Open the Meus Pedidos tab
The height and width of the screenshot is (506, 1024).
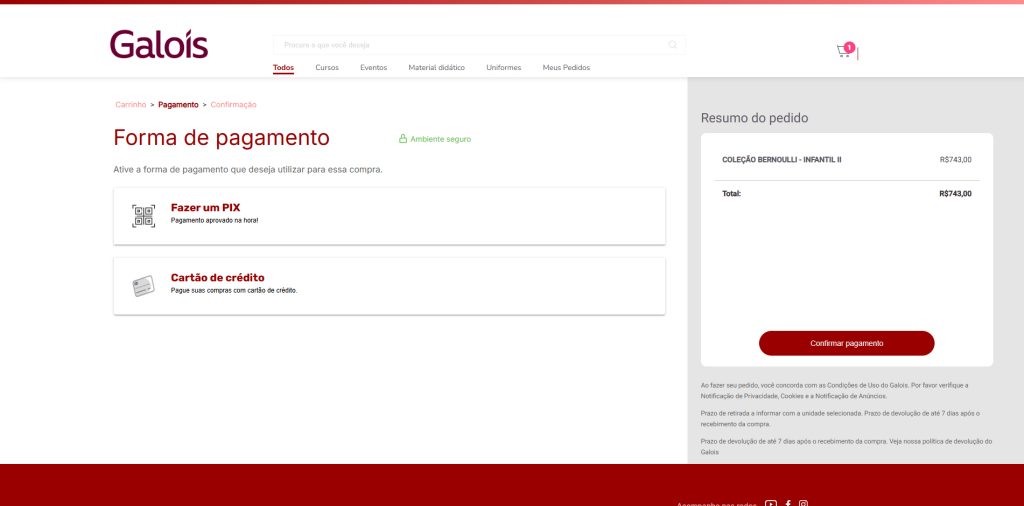(566, 68)
